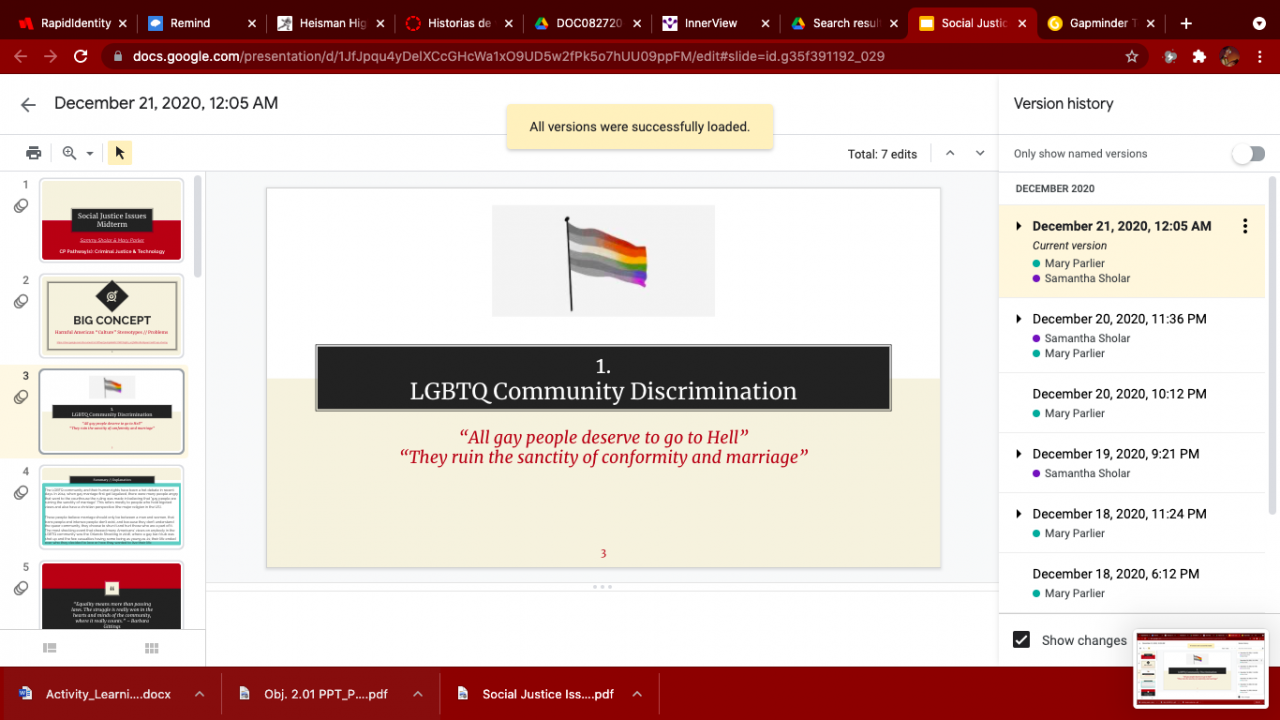Open a new browser tab
Screen dimensions: 1280x720
point(1186,23)
